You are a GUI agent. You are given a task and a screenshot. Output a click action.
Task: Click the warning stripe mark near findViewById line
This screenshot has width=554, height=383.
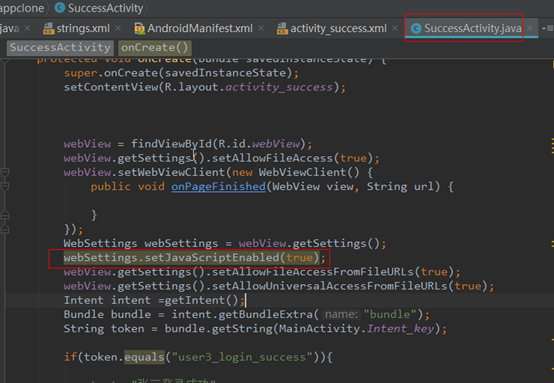pyautogui.click(x=552, y=146)
